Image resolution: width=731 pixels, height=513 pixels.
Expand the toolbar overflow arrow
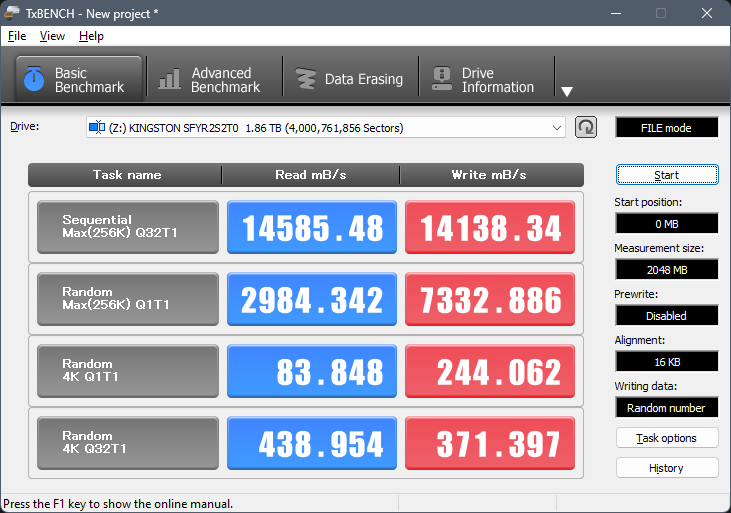[566, 92]
